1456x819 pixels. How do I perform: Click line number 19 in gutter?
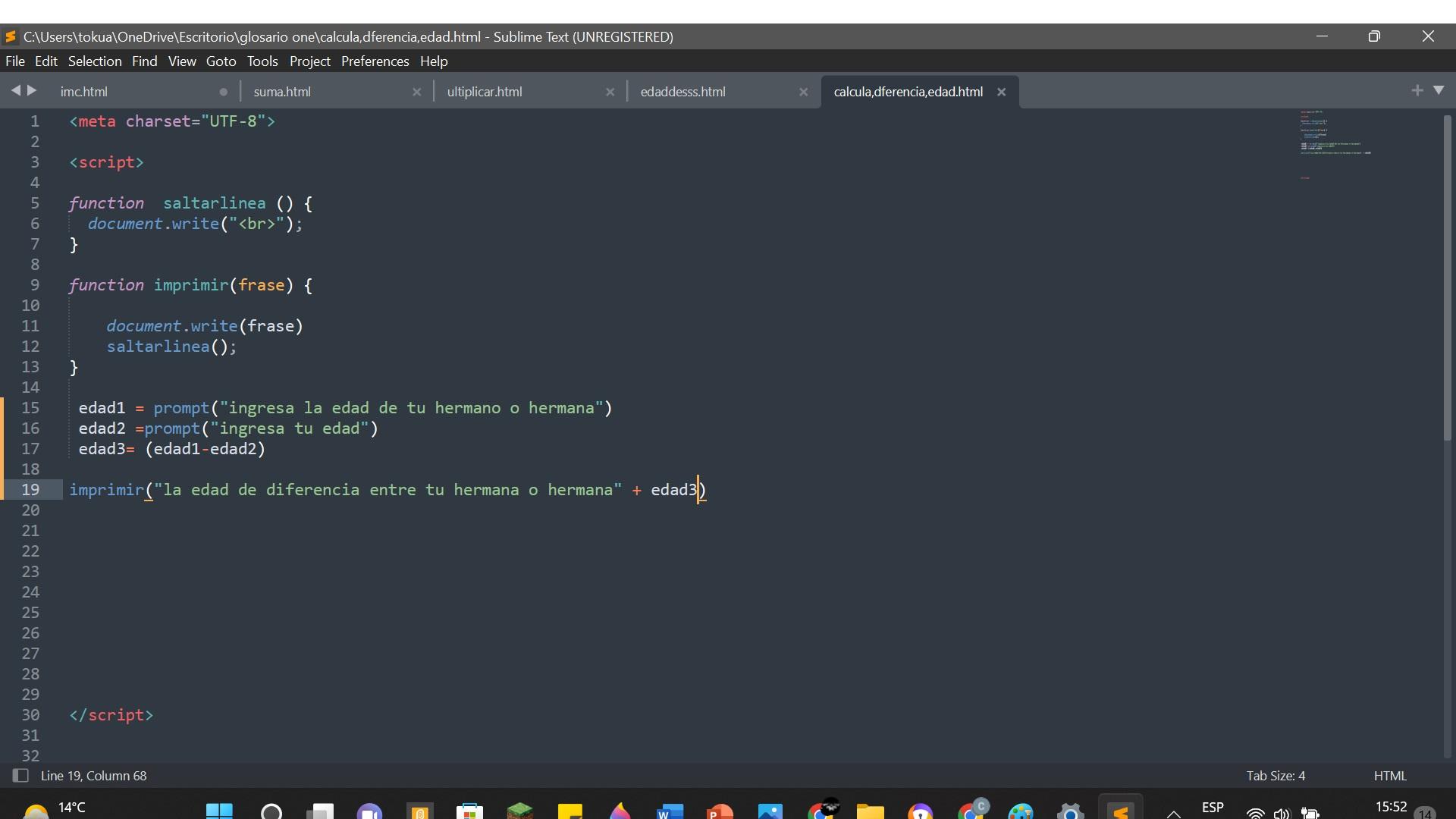(x=30, y=490)
